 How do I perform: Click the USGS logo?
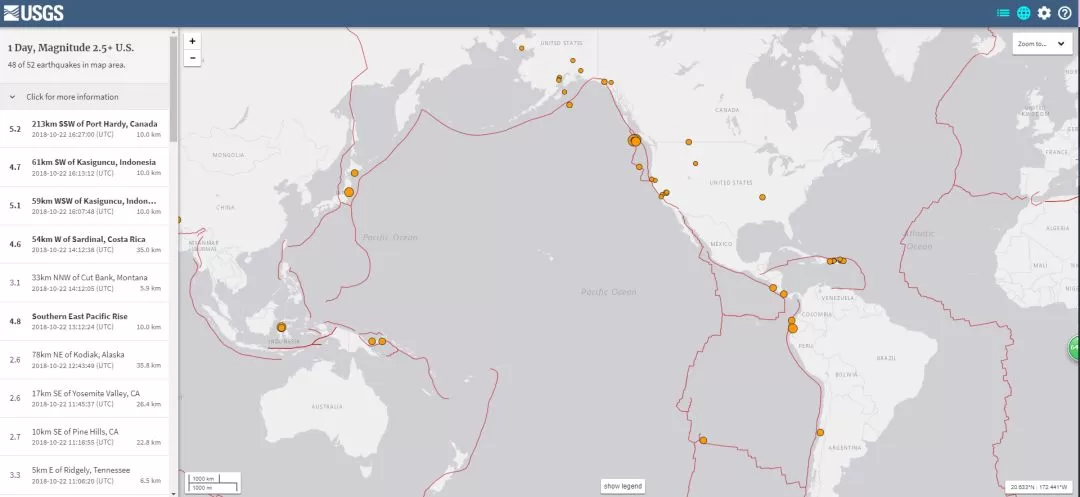tap(33, 13)
